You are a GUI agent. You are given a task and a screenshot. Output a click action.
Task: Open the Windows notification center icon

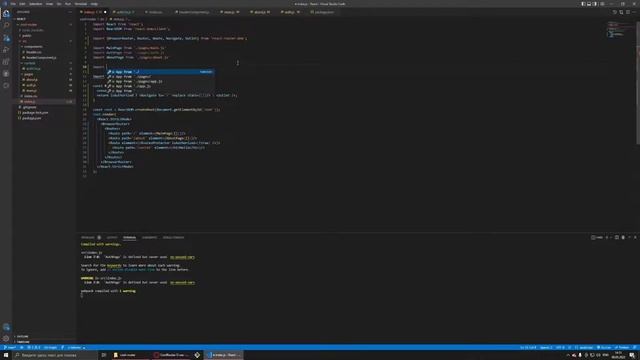[x=632, y=355]
